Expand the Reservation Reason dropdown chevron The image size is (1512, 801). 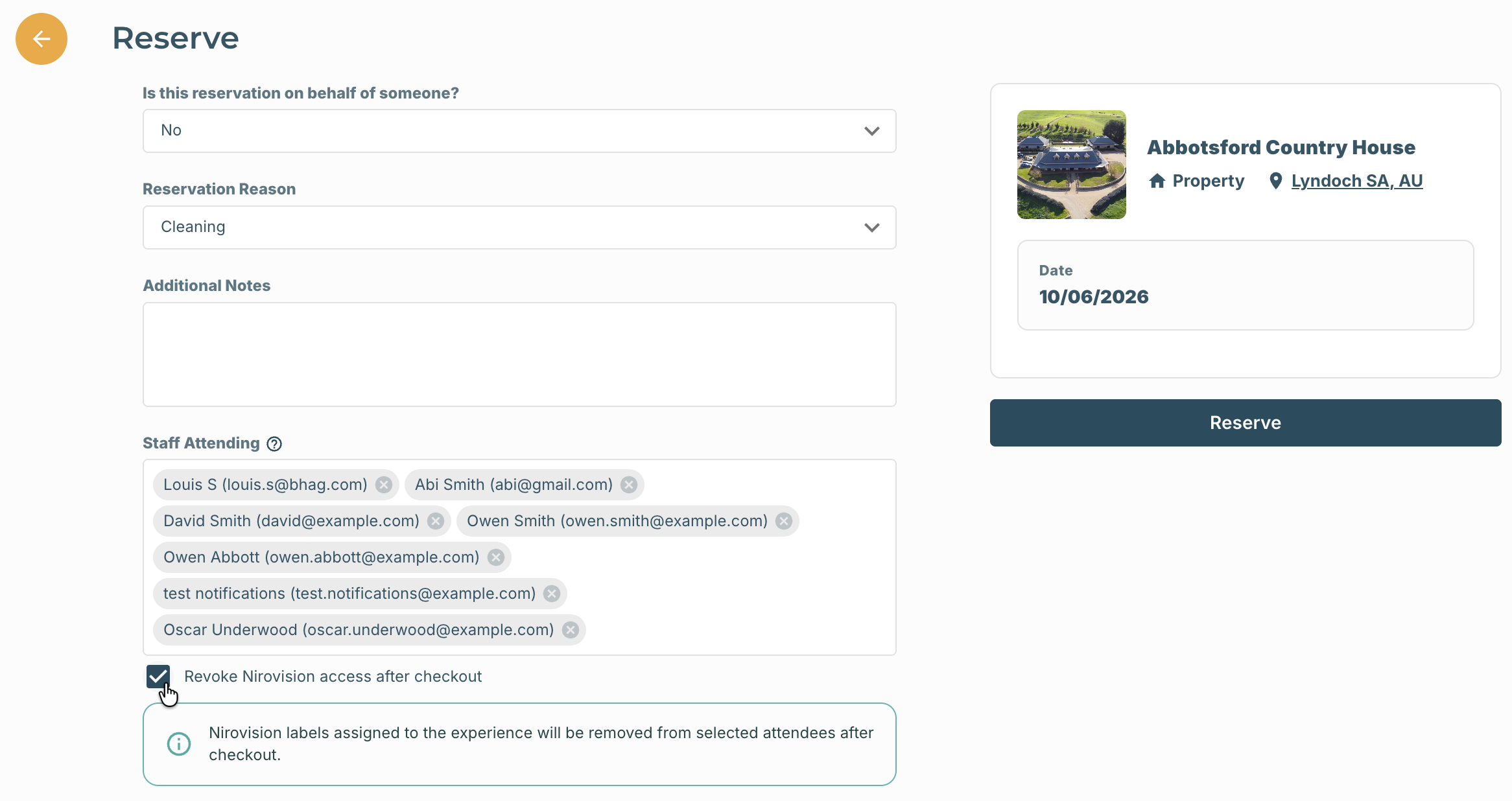872,227
